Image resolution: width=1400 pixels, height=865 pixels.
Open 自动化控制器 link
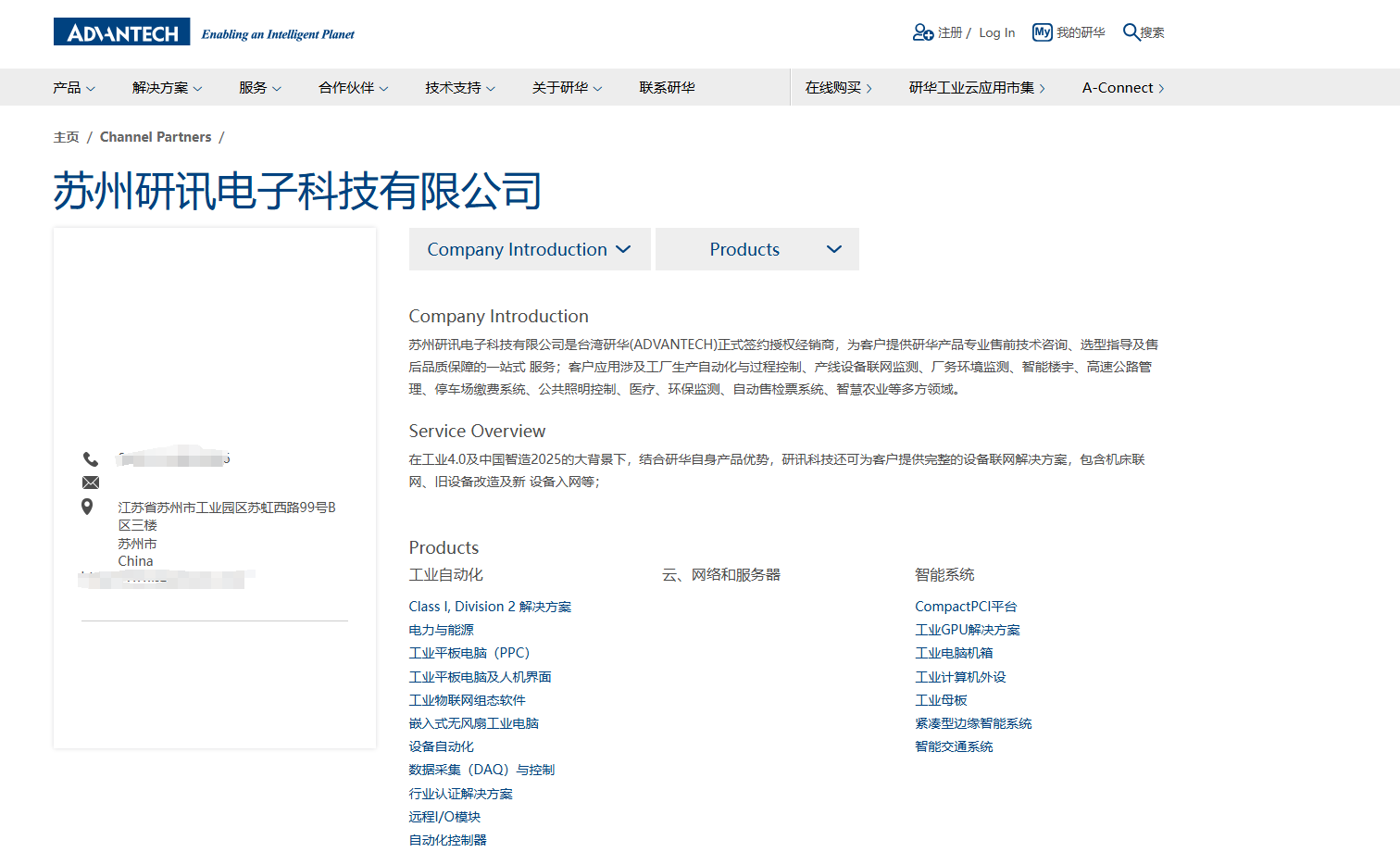click(447, 840)
